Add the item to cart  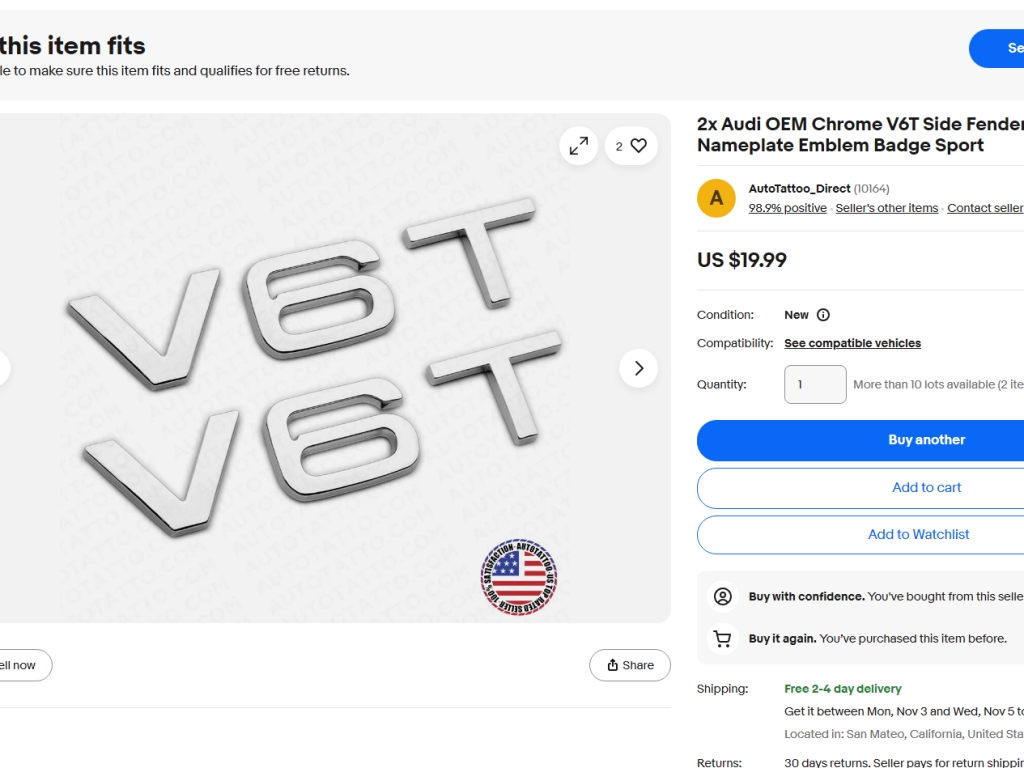click(x=926, y=488)
